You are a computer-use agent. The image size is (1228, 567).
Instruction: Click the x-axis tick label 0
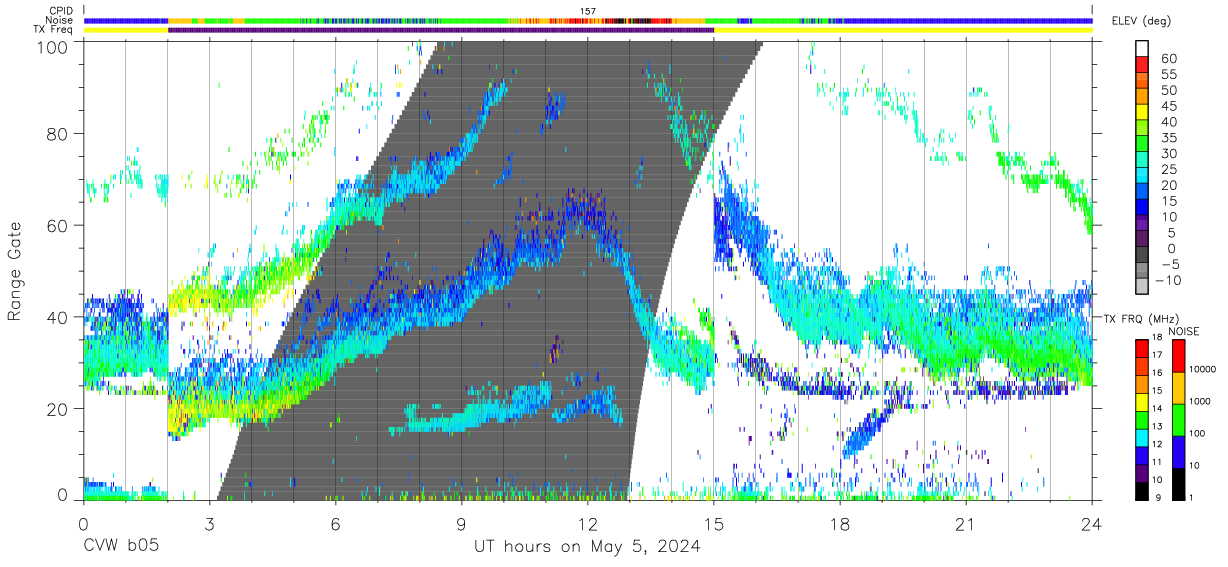(83, 524)
